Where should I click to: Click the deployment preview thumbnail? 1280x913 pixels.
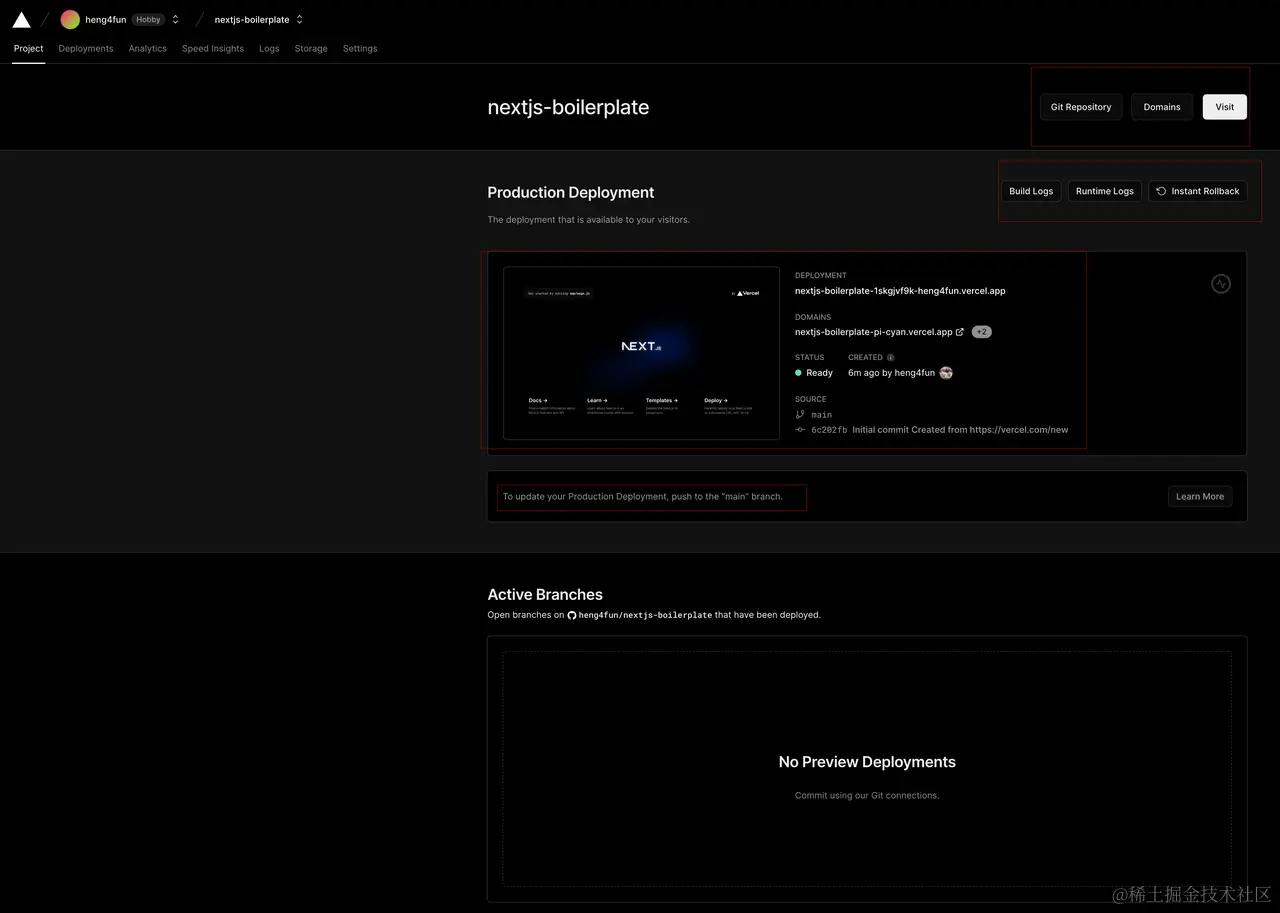(641, 353)
